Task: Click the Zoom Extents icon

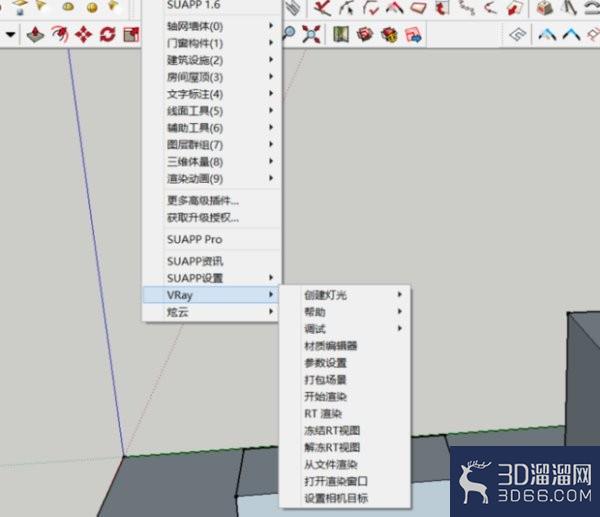Action: point(311,34)
